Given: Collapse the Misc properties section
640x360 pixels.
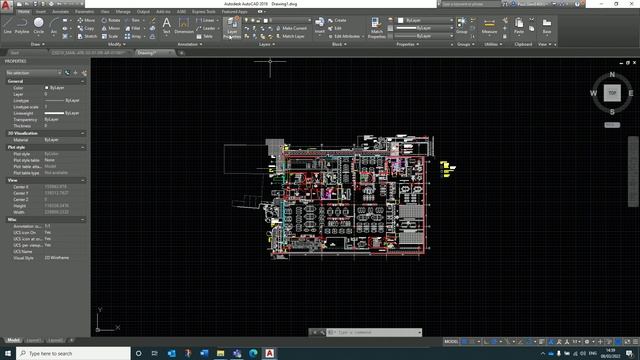Looking at the screenshot, I should click(83, 220).
